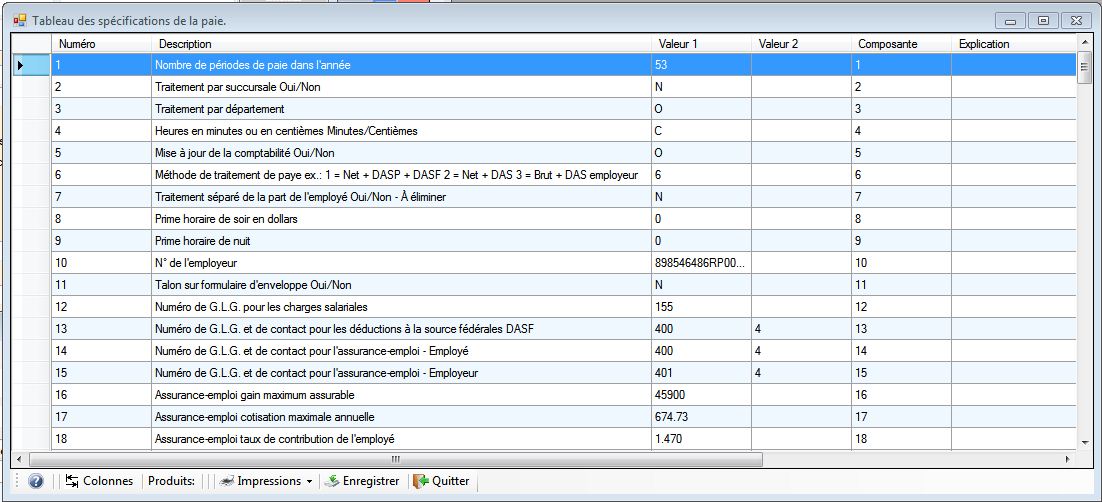1102x502 pixels.
Task: Select the row selector arrow for row 1
Action: (x=31, y=65)
